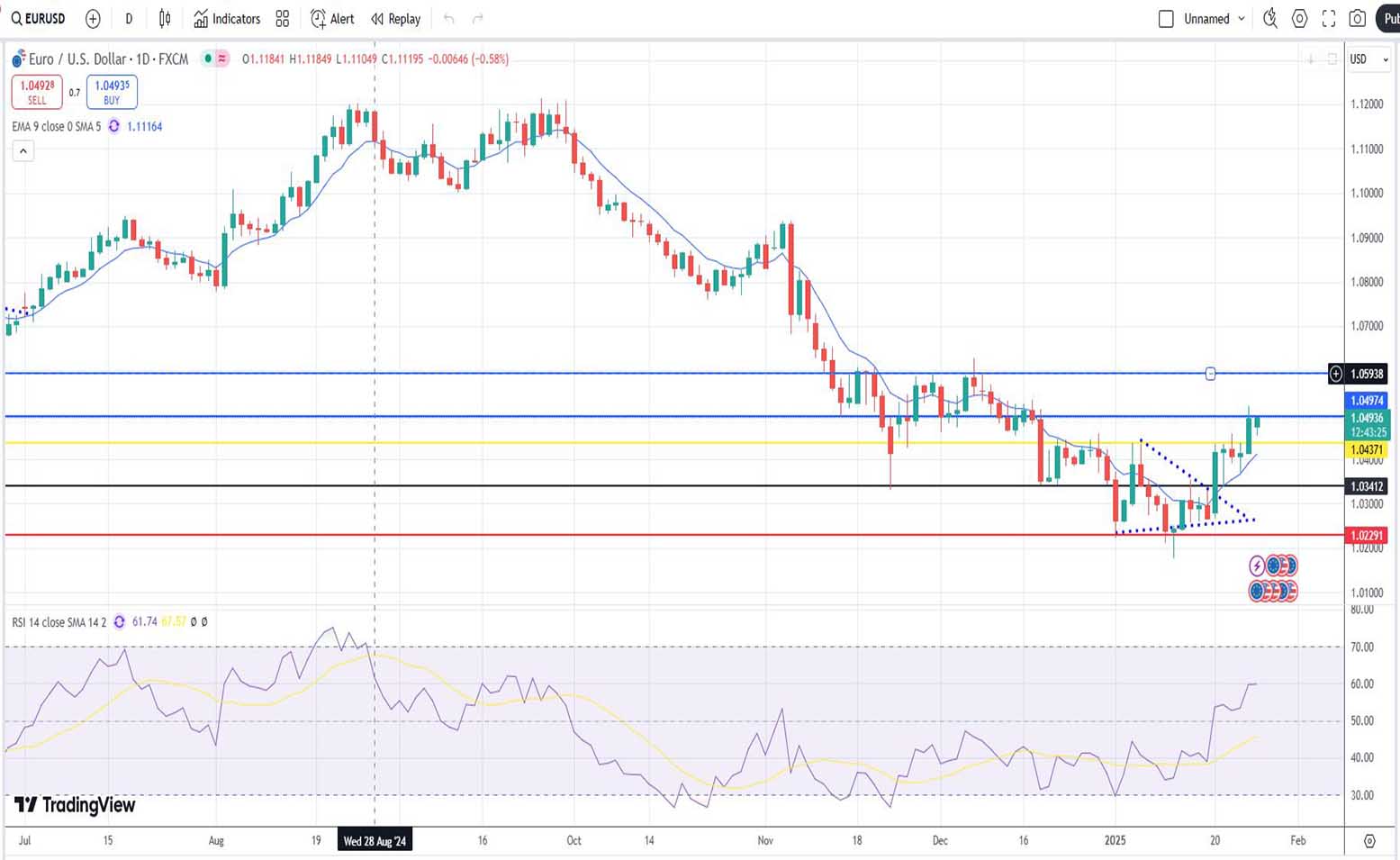Viewport: 1400px width, 860px height.
Task: Toggle the Unnamed layout square checkbox
Action: [1166, 18]
